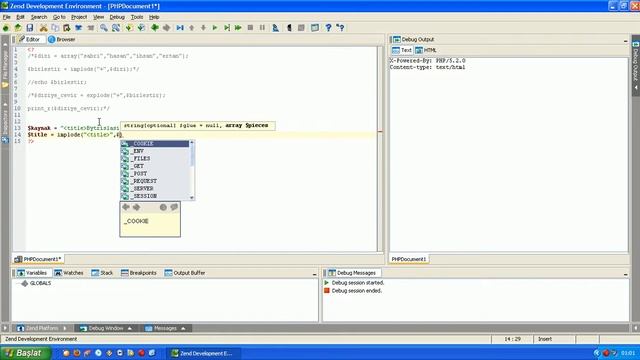The width and height of the screenshot is (640, 360).
Task: Click the Pause debug icon
Action: point(262,28)
